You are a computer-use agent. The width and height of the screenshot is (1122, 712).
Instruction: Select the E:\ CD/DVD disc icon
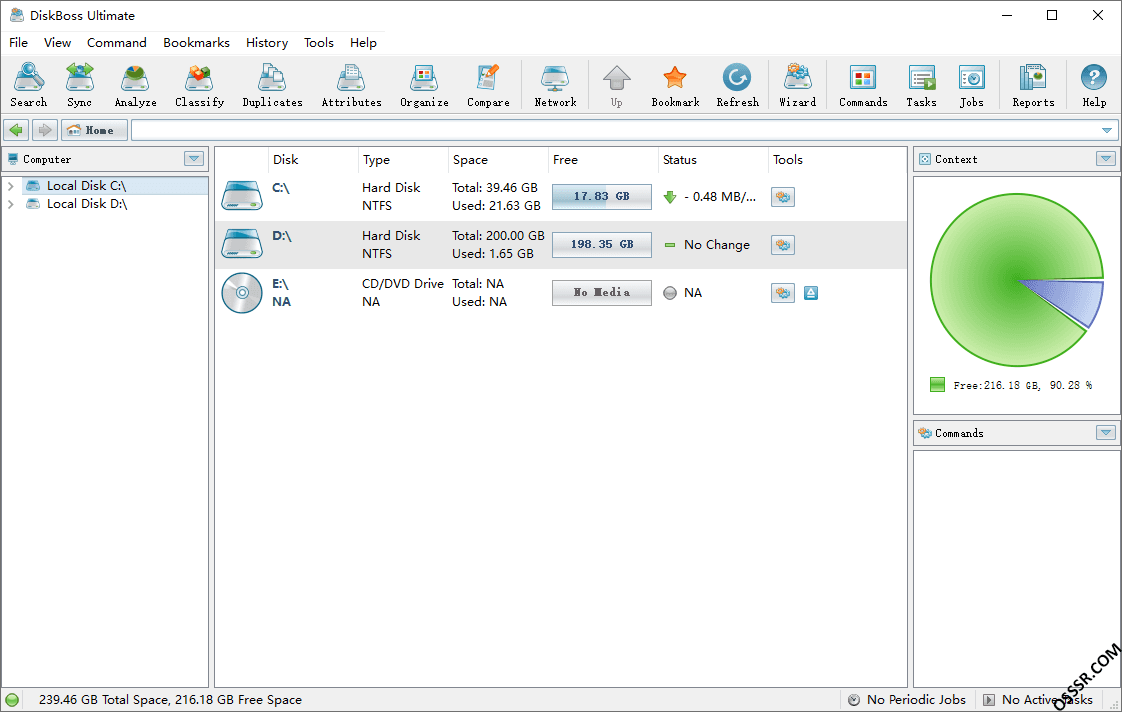(x=242, y=293)
